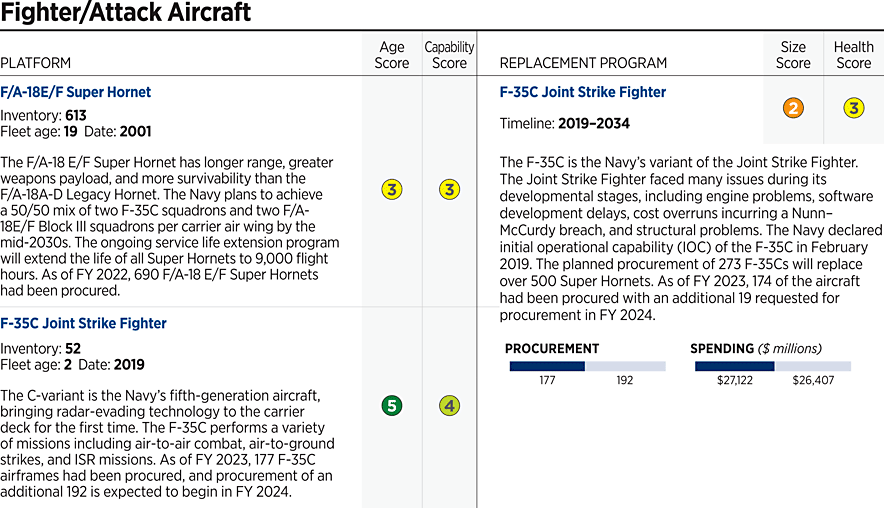This screenshot has height=508, width=884.
Task: Click the PLATFORM column header
Action: pos(35,63)
